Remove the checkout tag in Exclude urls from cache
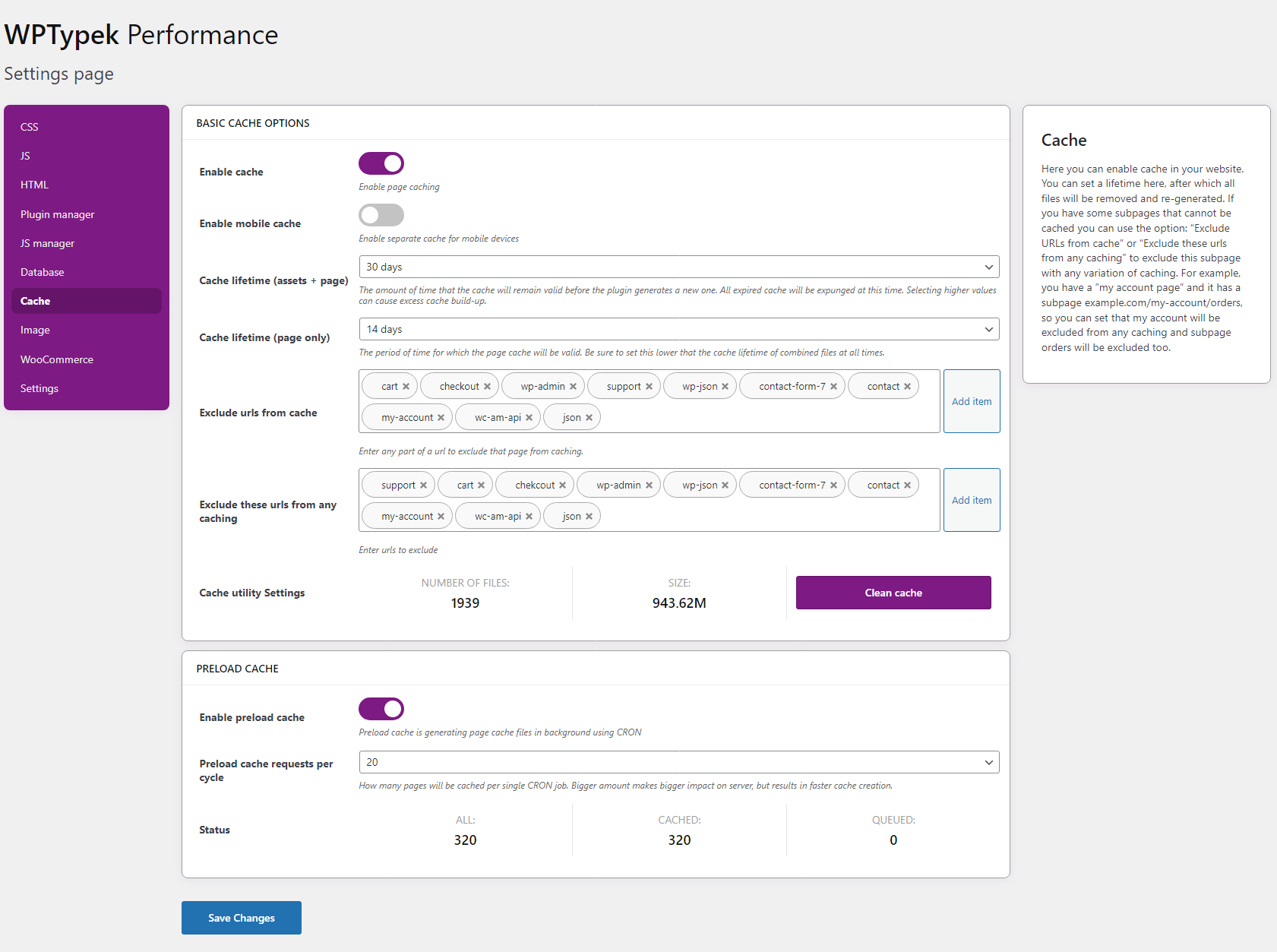Screen dimensions: 1277x952 tap(487, 387)
